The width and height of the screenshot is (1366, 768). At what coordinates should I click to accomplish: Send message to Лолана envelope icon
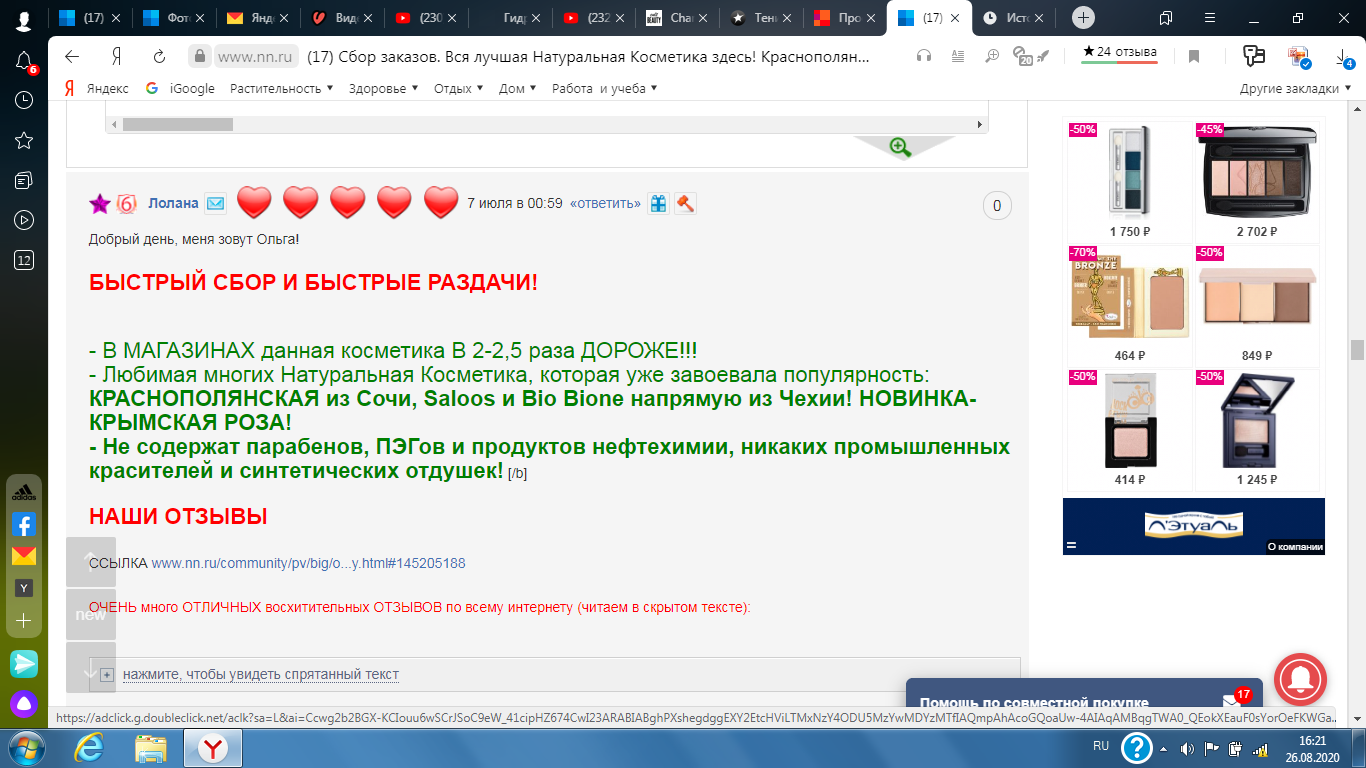(215, 203)
